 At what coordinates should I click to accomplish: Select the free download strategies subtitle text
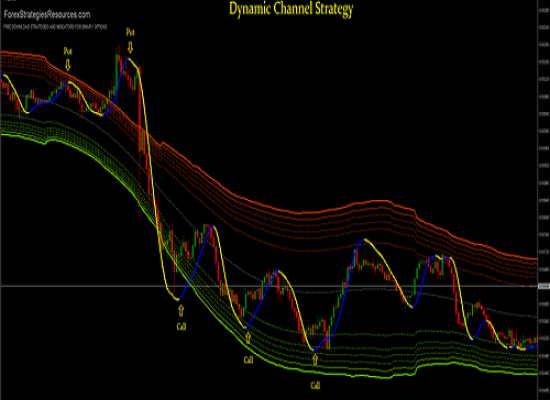point(55,27)
